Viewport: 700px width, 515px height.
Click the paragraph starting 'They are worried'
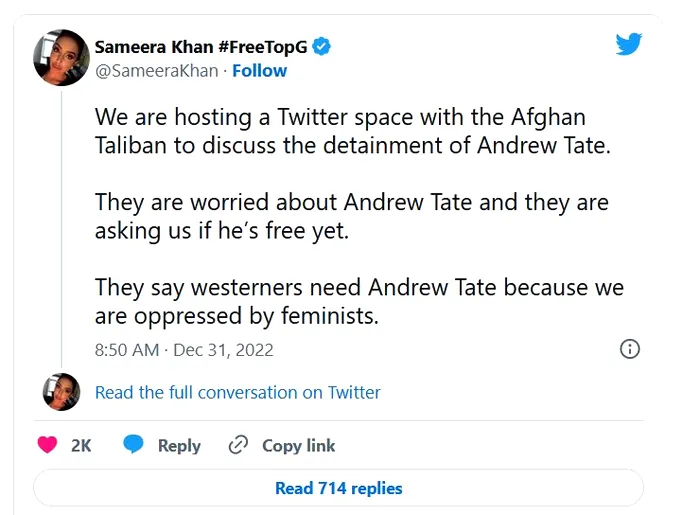coord(351,216)
